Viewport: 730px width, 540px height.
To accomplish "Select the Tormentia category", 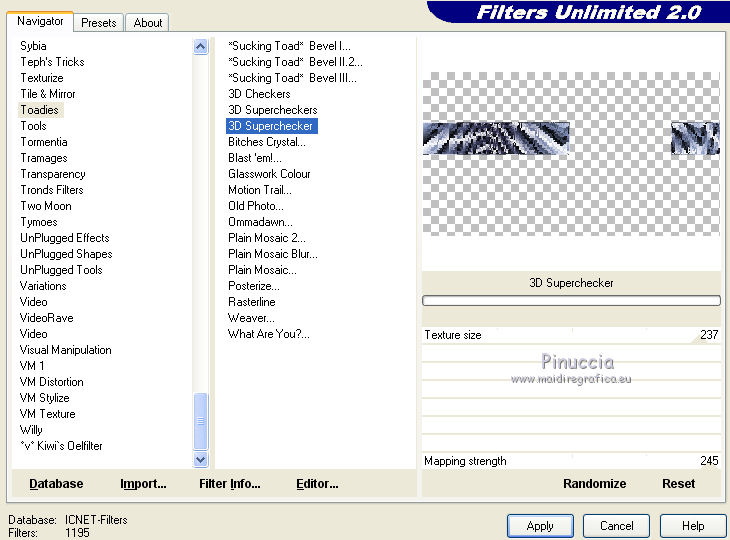I will click(x=44, y=142).
